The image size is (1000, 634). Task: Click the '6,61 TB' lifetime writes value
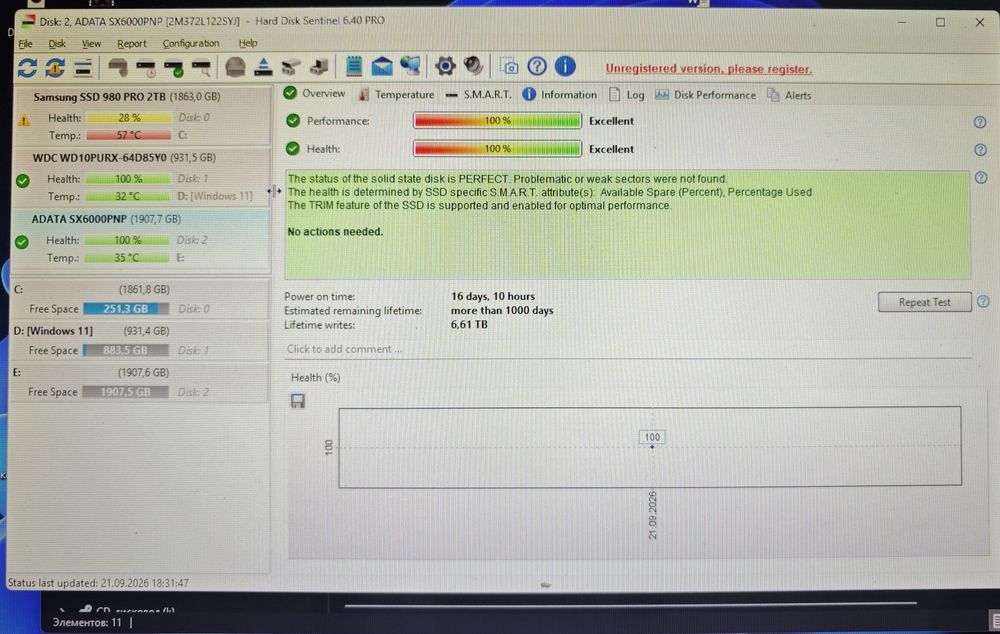click(x=469, y=325)
